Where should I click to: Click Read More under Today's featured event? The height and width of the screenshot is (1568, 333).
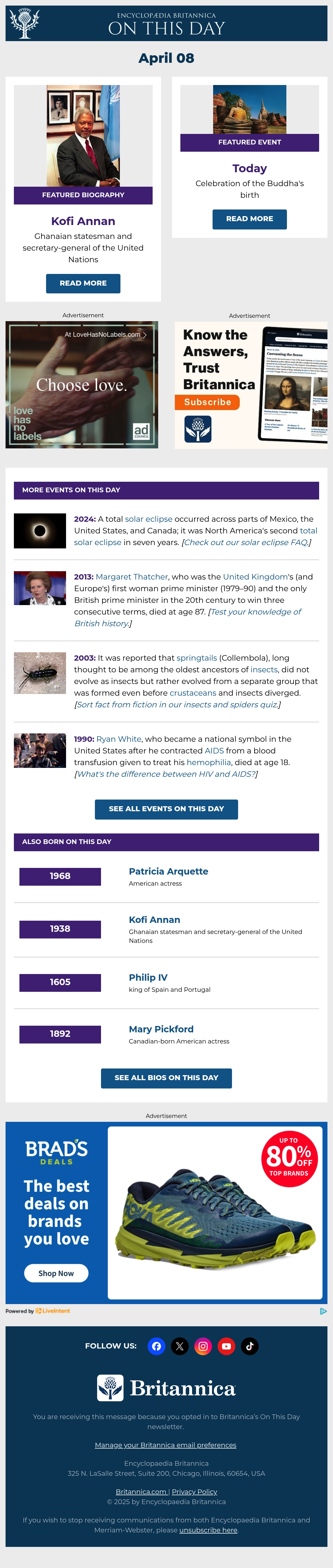tap(250, 219)
